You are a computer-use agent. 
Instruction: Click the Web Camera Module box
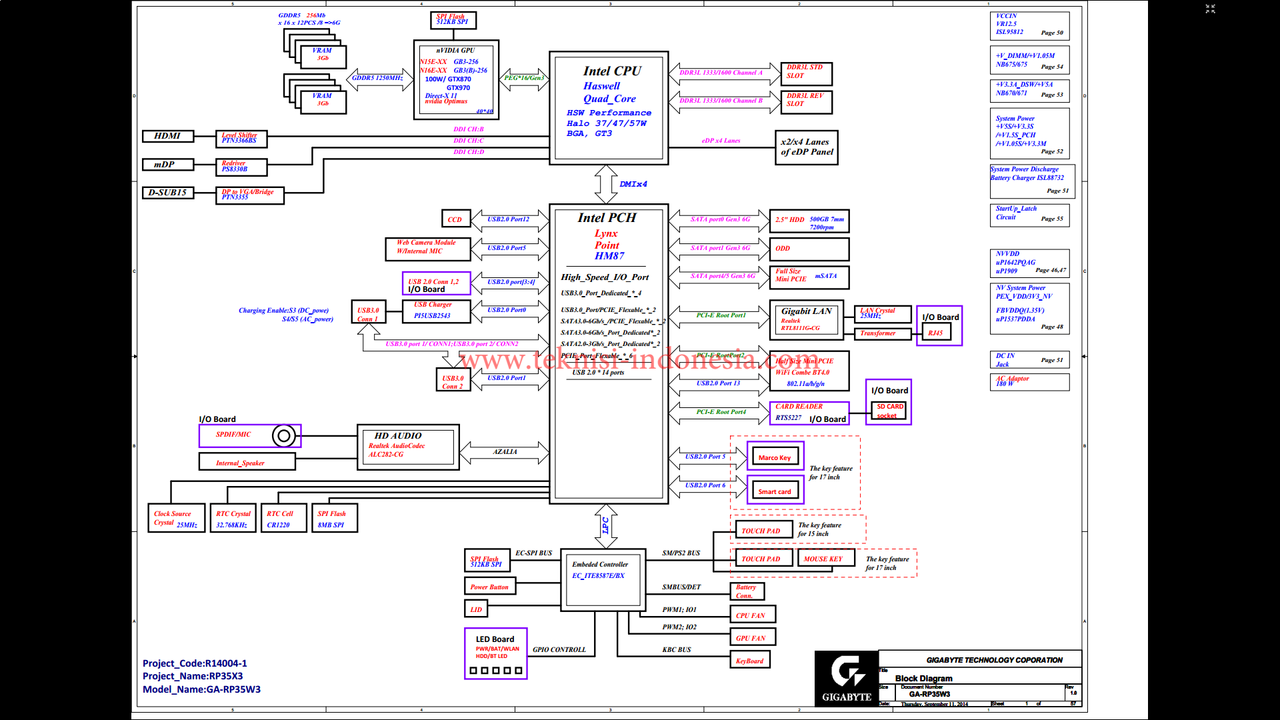click(427, 248)
